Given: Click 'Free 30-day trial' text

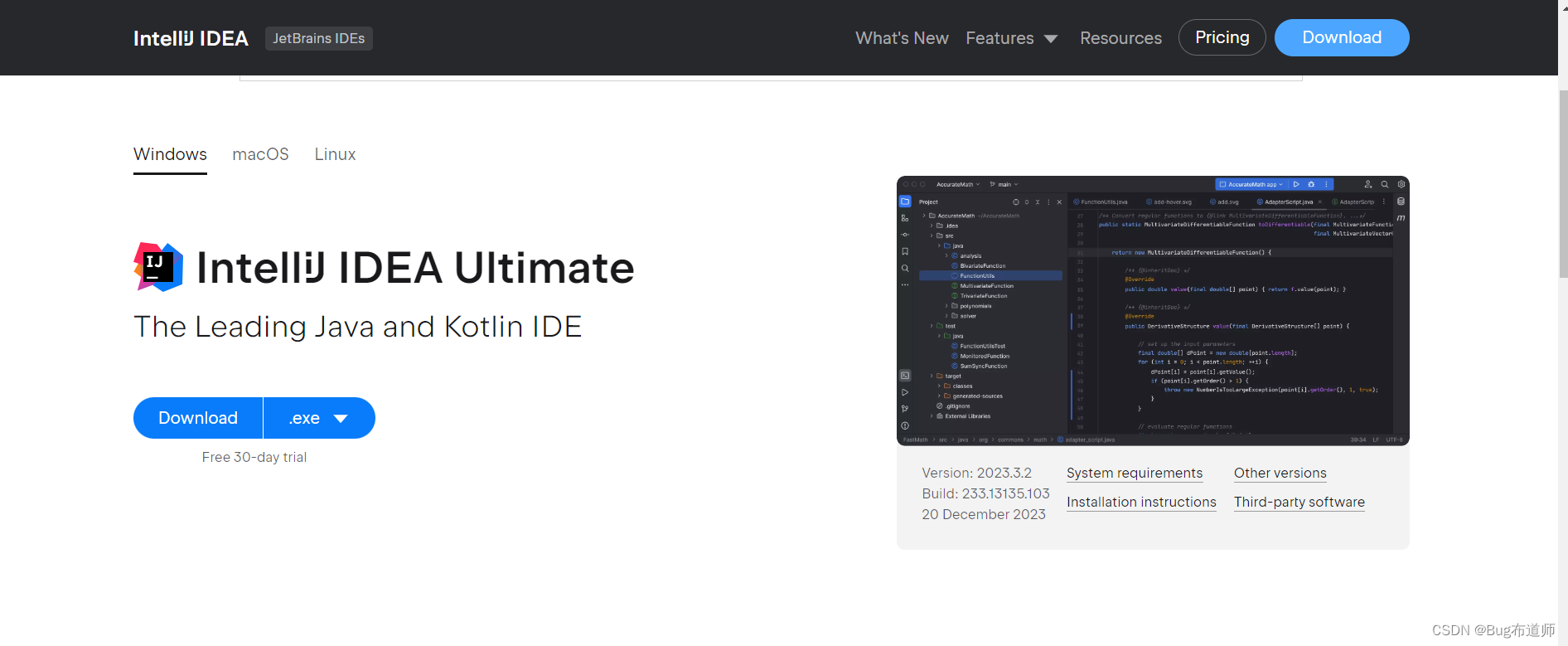Looking at the screenshot, I should point(254,457).
